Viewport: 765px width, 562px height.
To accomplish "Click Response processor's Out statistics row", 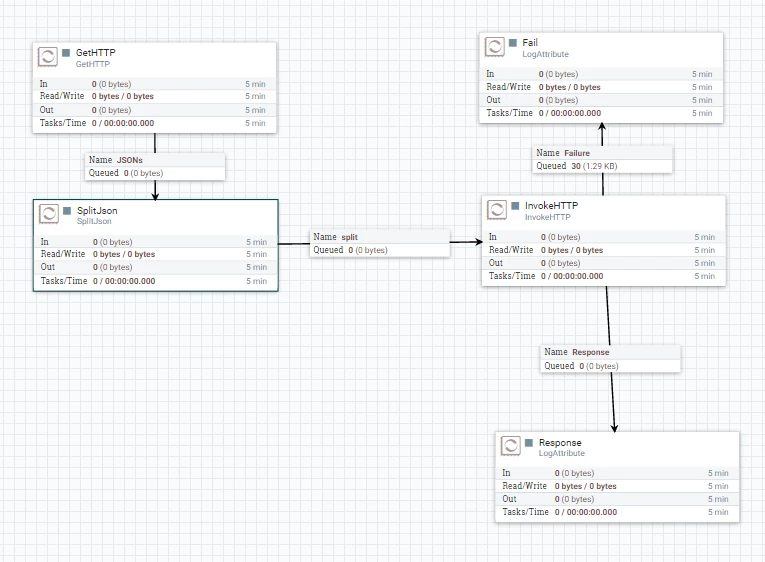I will pos(617,499).
